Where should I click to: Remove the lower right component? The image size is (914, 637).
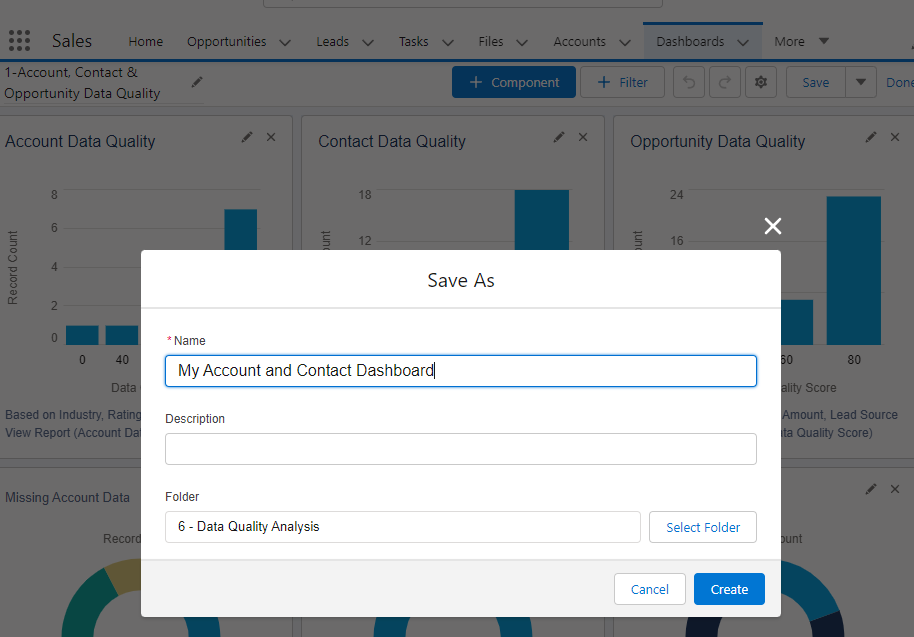(x=895, y=489)
